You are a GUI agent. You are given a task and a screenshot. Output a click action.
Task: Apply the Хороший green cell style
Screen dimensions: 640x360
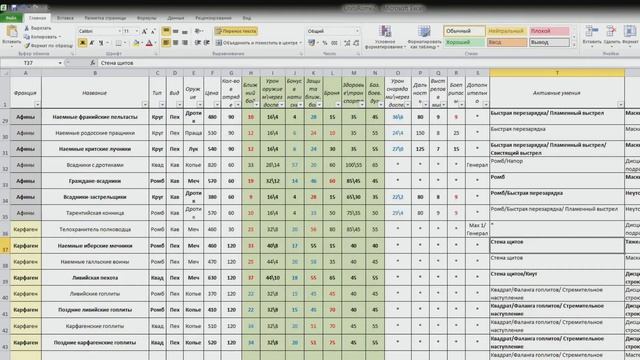tap(464, 42)
